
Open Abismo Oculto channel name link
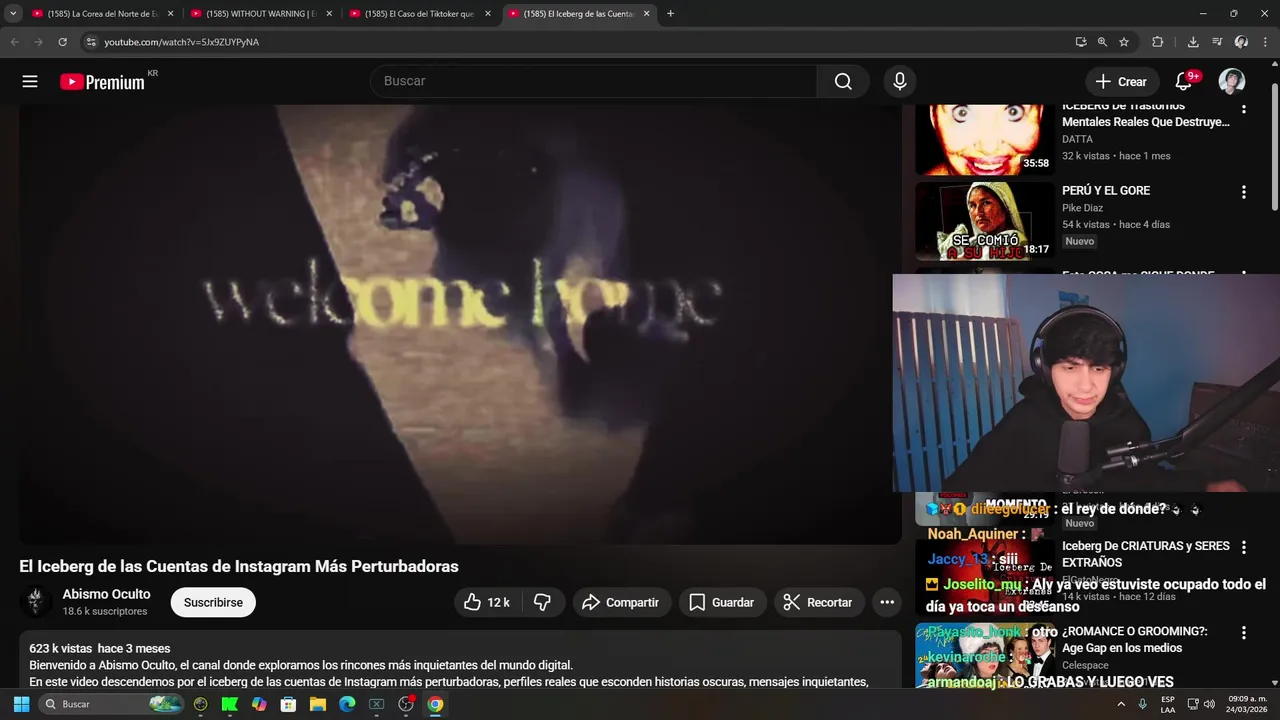[107, 594]
